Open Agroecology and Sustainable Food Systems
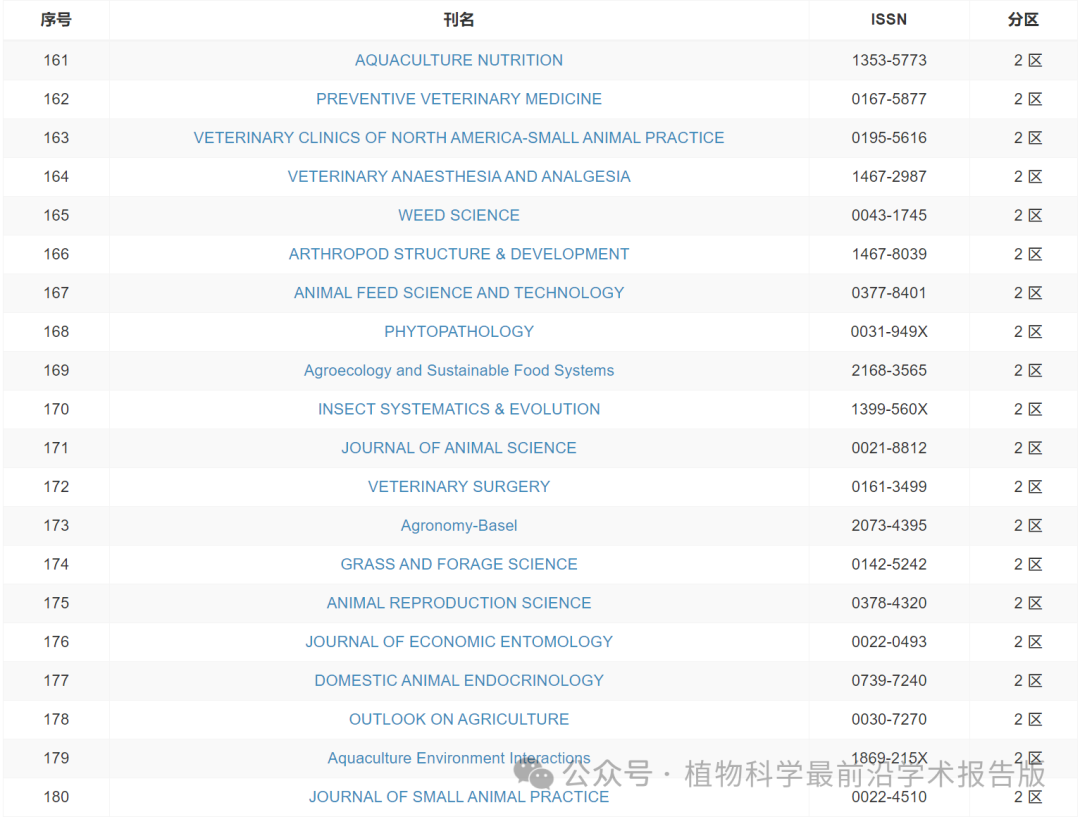The height and width of the screenshot is (817, 1080). pos(459,371)
